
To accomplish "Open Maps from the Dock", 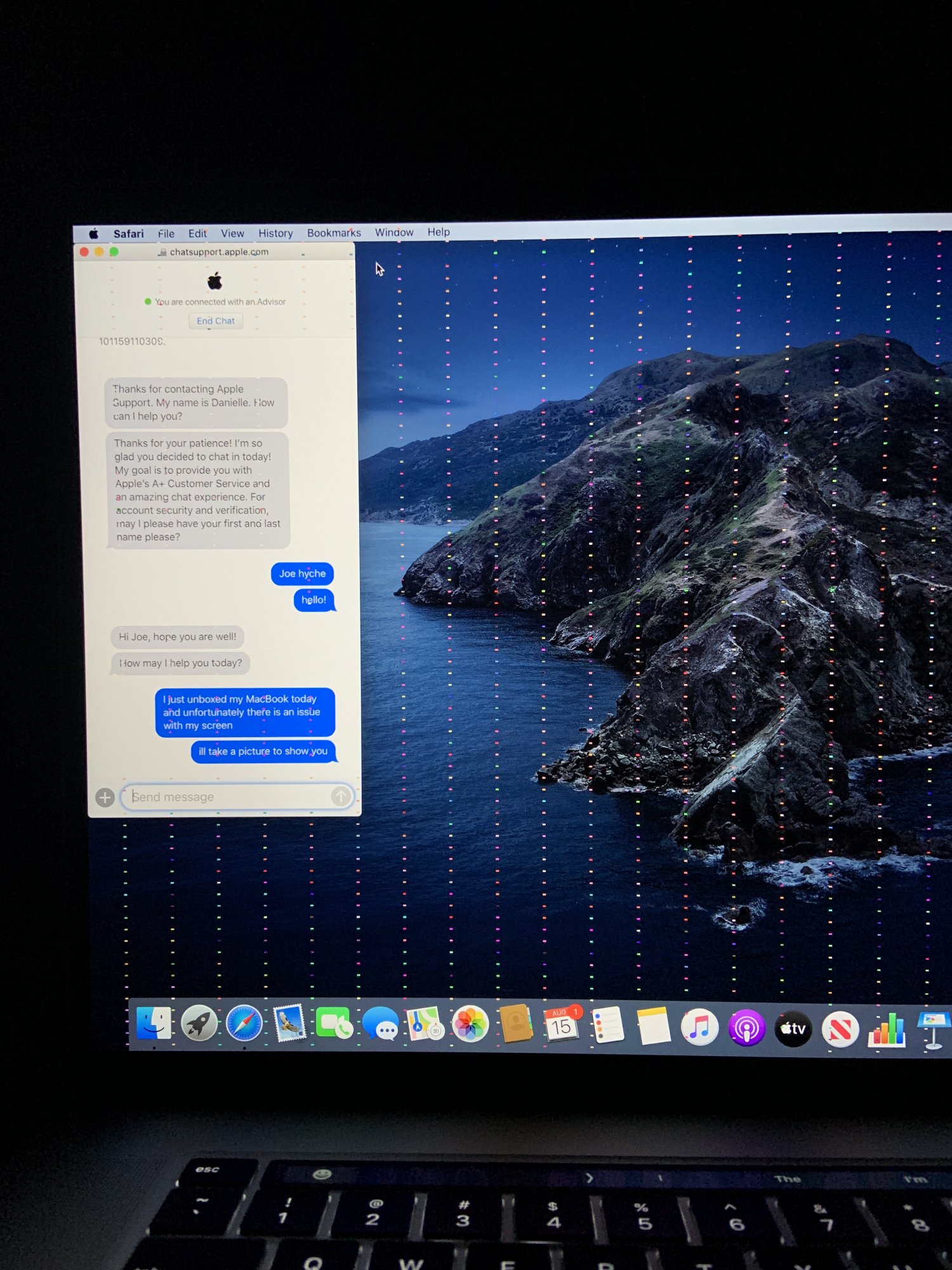I will [x=425, y=1024].
